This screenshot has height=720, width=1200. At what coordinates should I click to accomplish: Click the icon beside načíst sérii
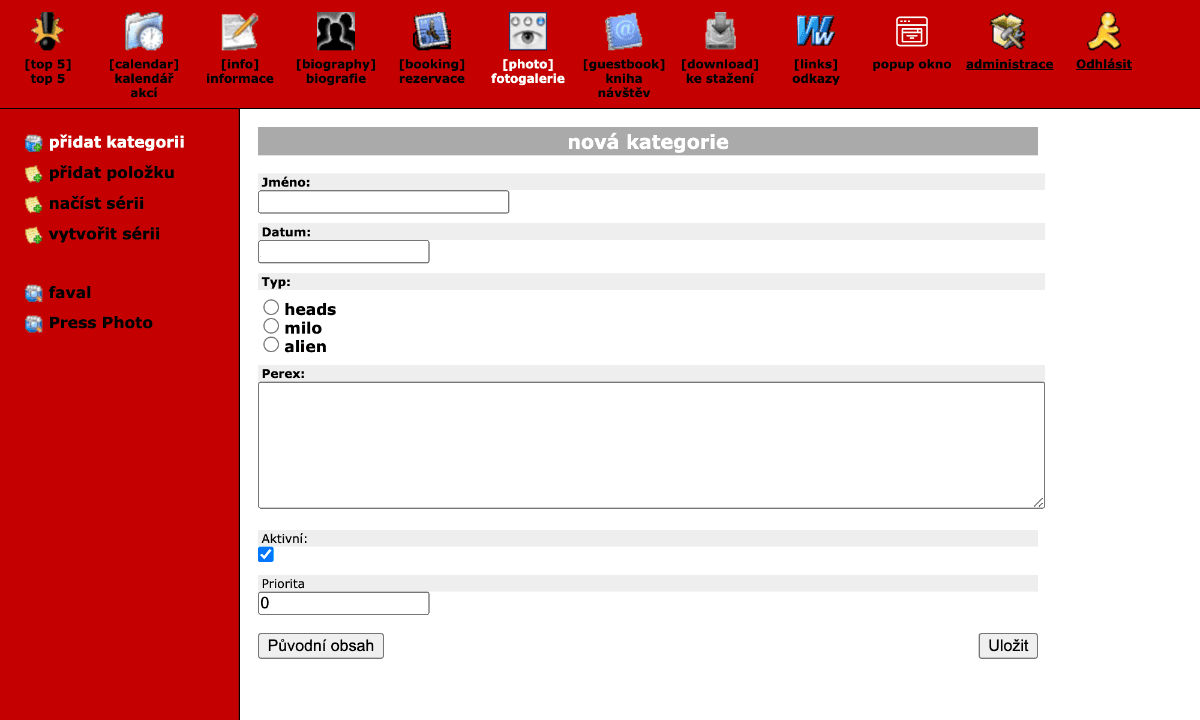[33, 204]
